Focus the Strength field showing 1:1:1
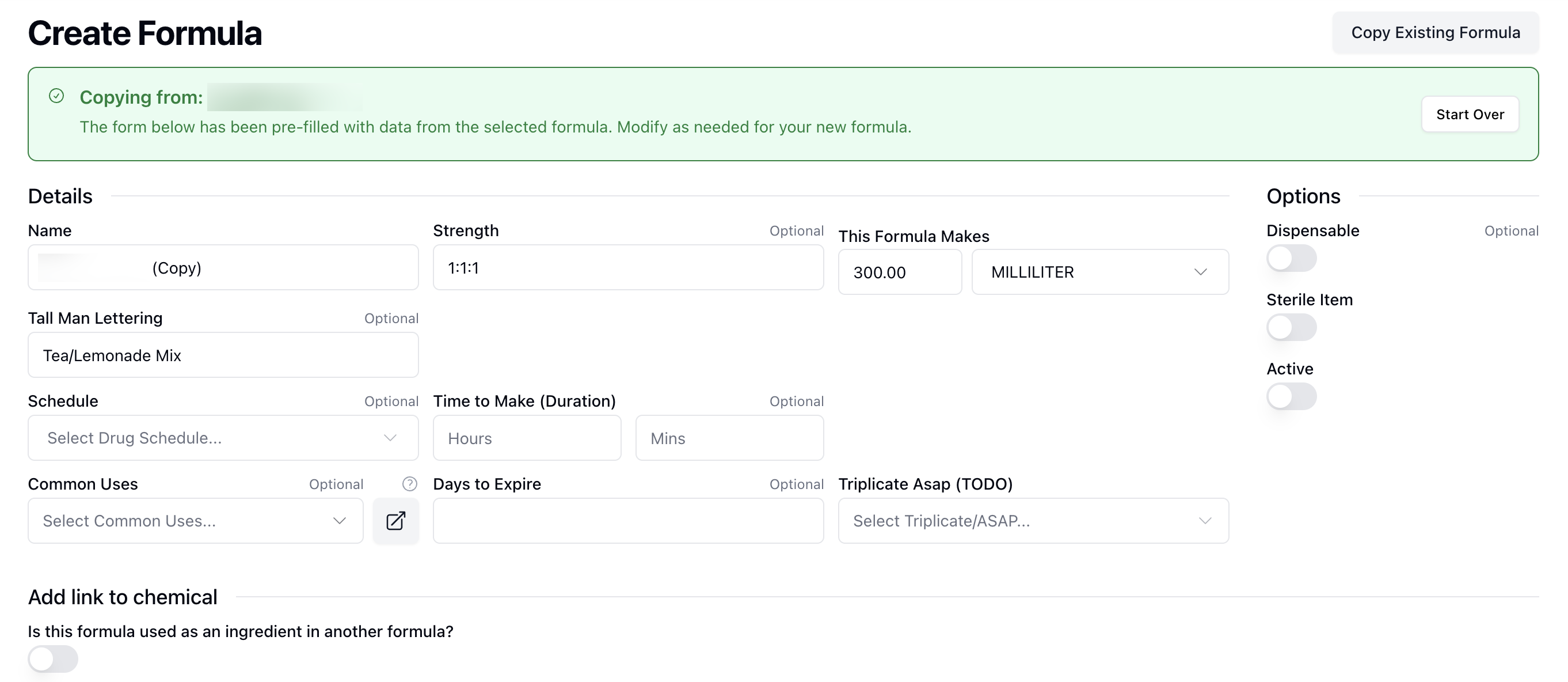1568x682 pixels. tap(627, 268)
